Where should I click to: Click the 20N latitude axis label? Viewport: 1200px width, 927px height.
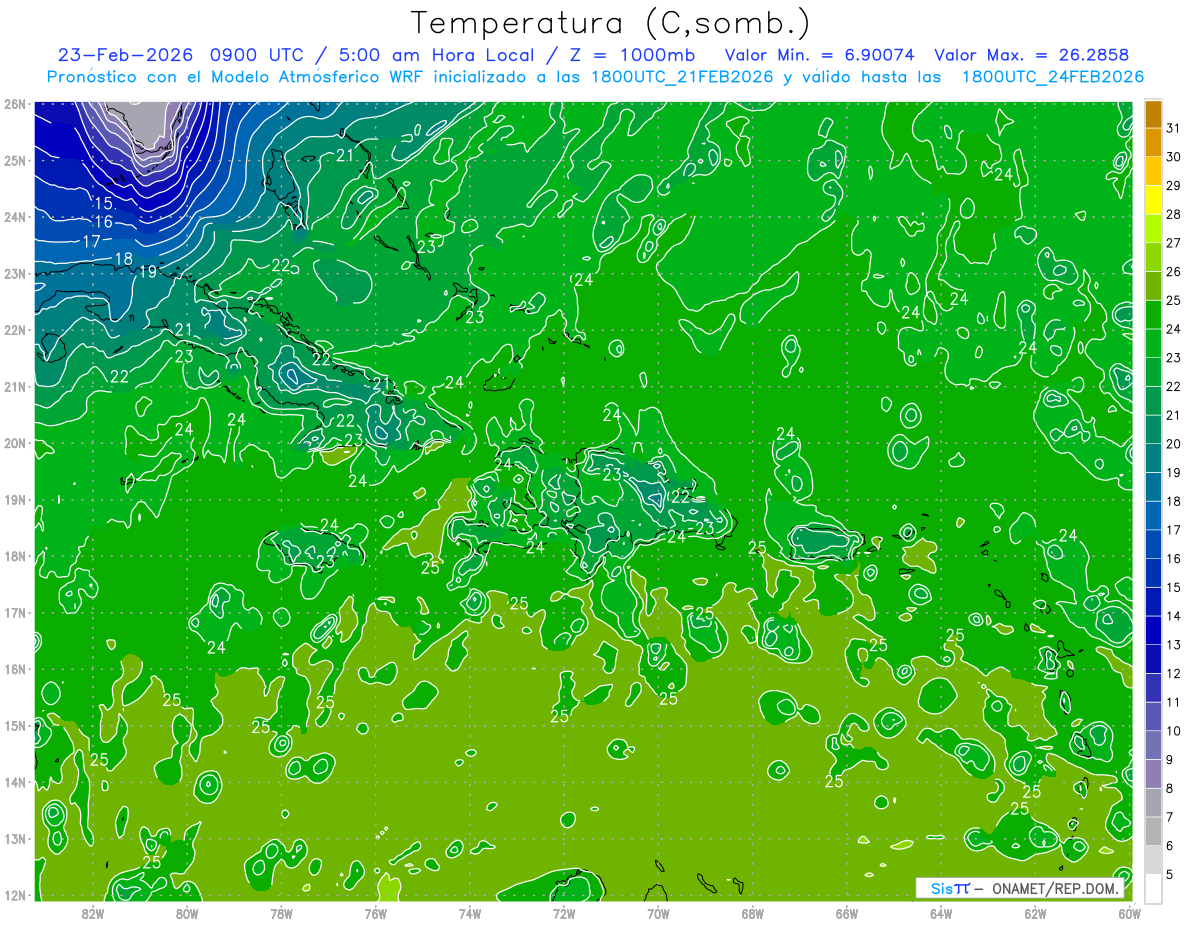coord(14,443)
